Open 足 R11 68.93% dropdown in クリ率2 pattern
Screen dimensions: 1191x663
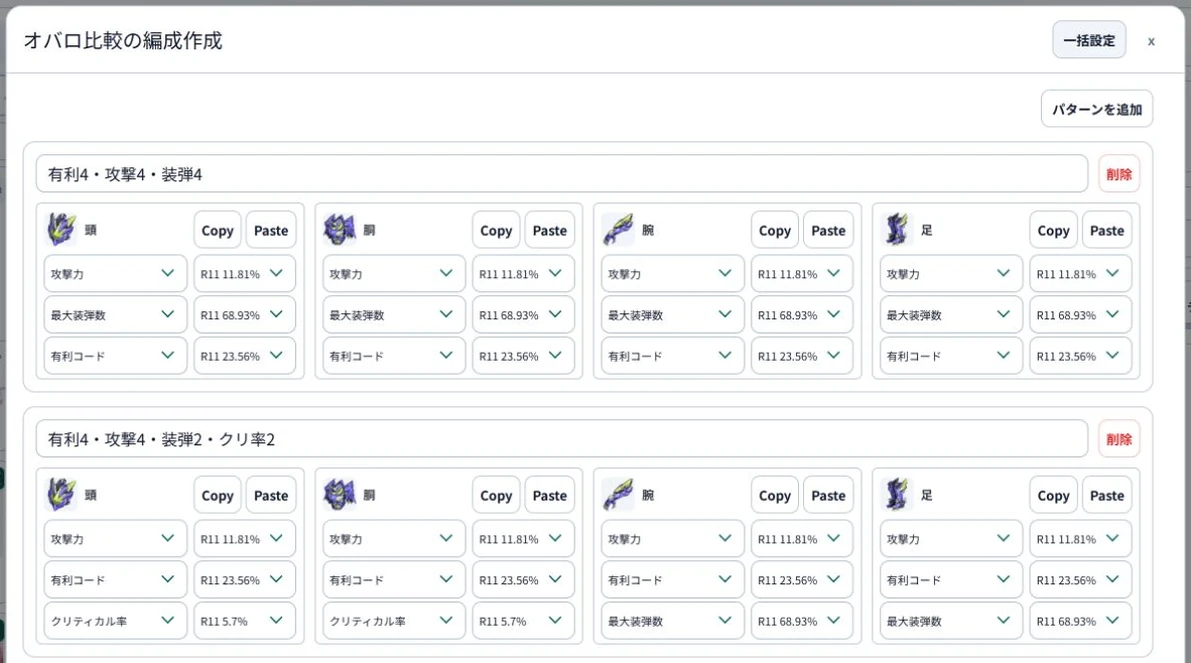[x=1080, y=621]
